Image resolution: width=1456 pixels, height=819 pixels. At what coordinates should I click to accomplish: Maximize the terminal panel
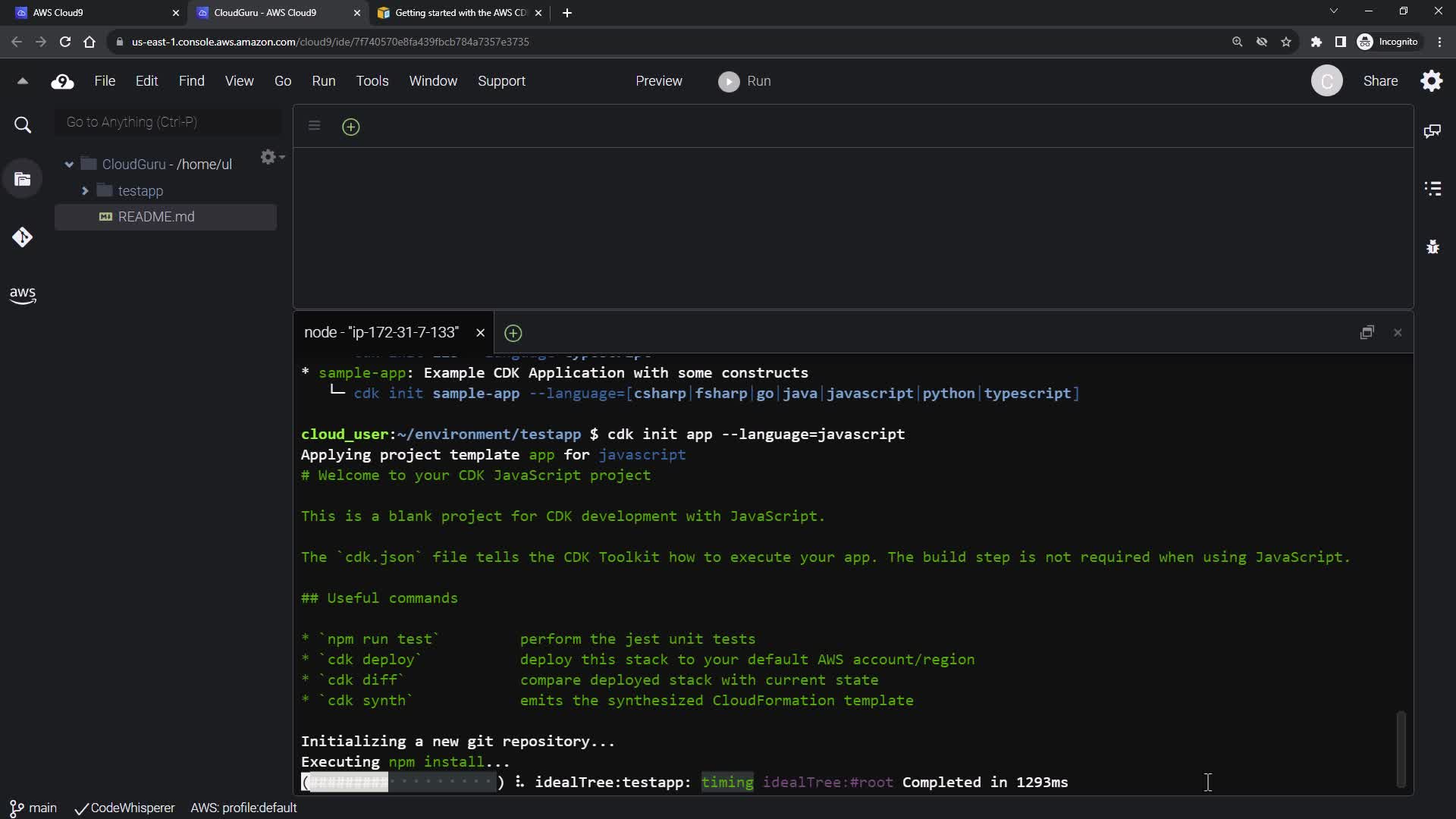1367,332
